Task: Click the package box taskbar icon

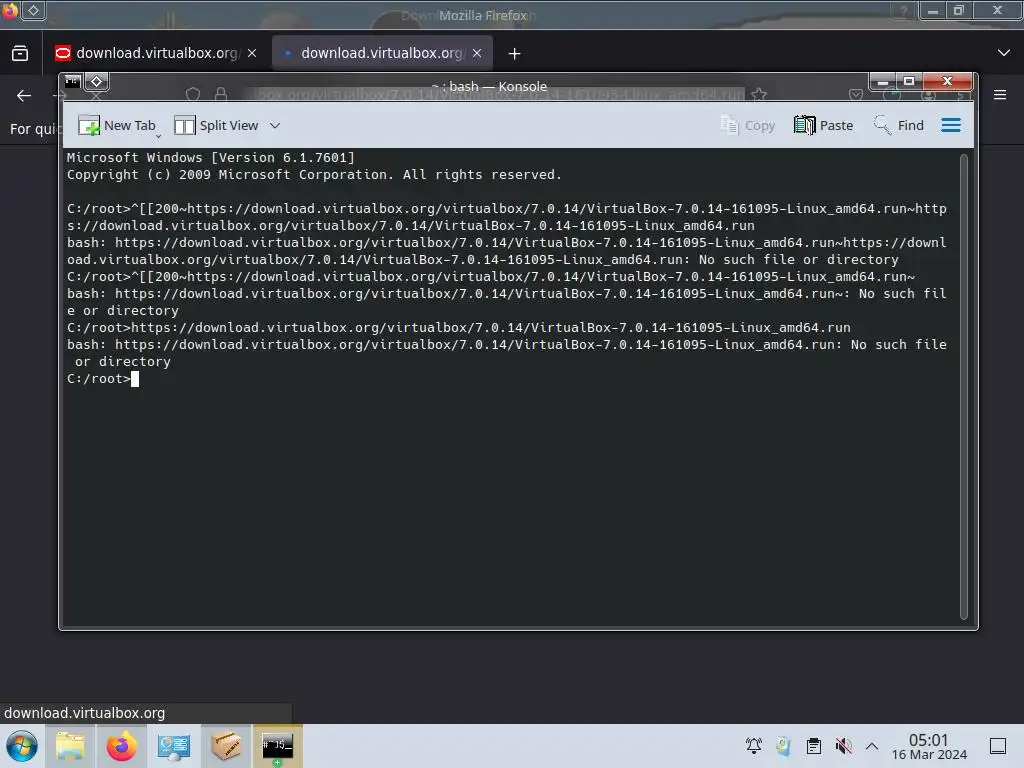Action: (226, 746)
